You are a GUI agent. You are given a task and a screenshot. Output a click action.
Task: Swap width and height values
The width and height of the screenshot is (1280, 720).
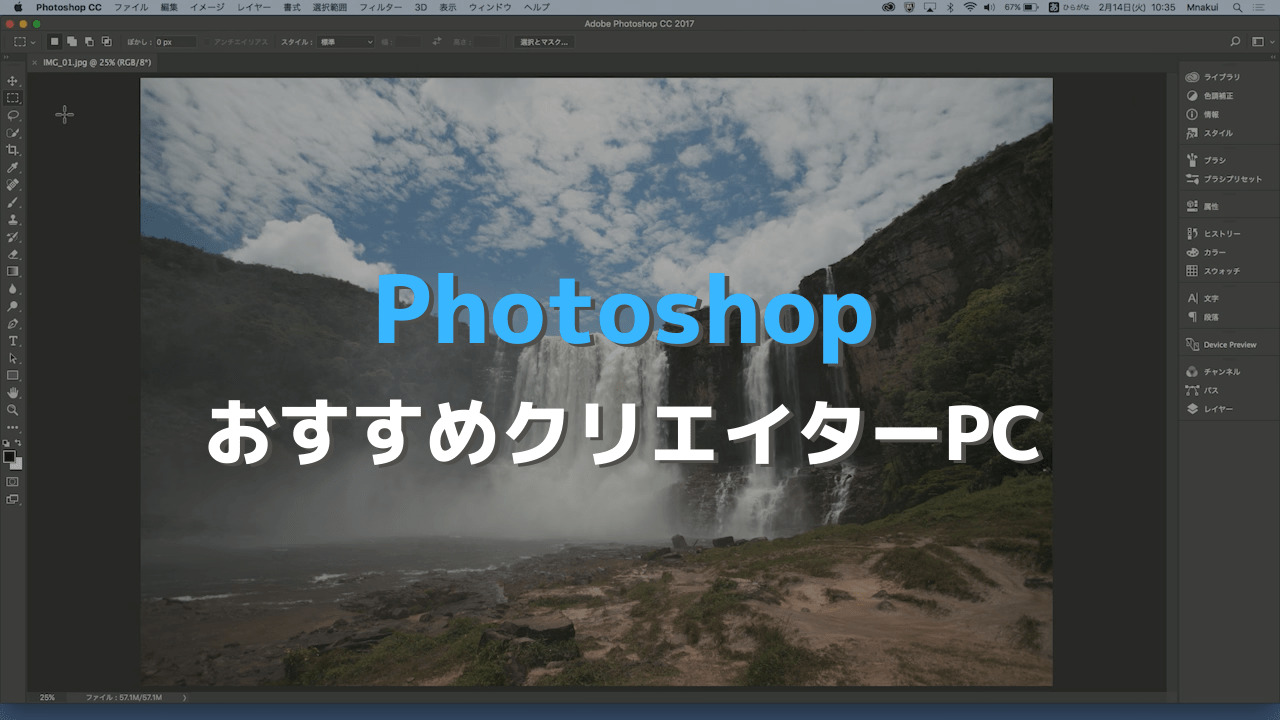tap(437, 42)
